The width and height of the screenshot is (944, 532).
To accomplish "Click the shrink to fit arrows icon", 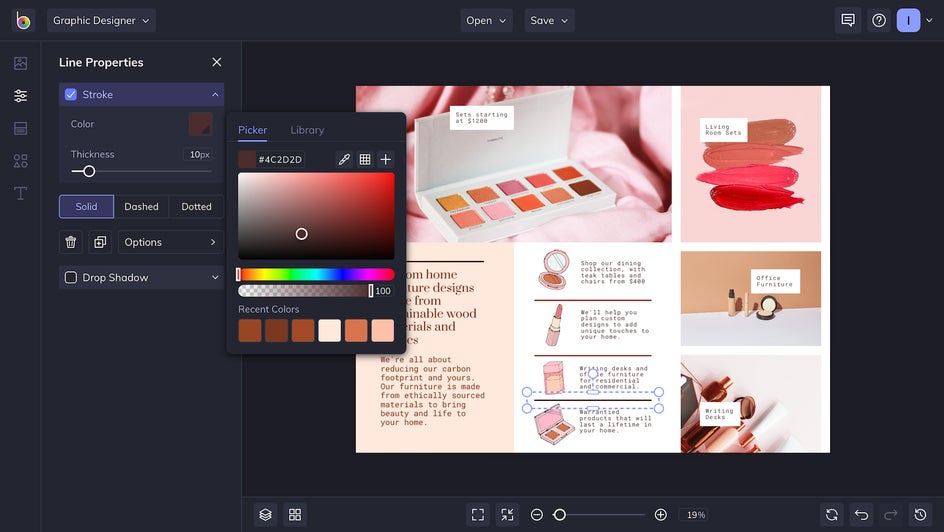I will click(508, 515).
